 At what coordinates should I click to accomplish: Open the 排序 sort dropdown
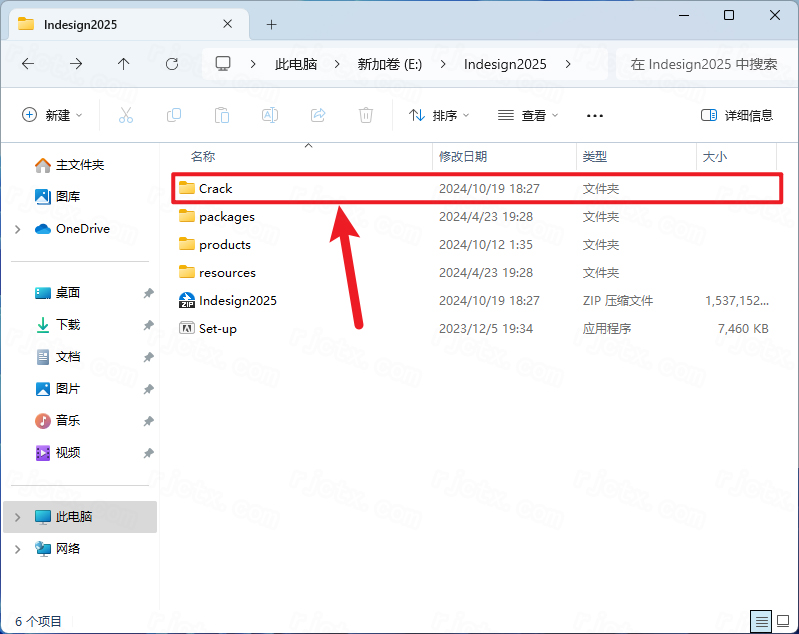[x=440, y=115]
